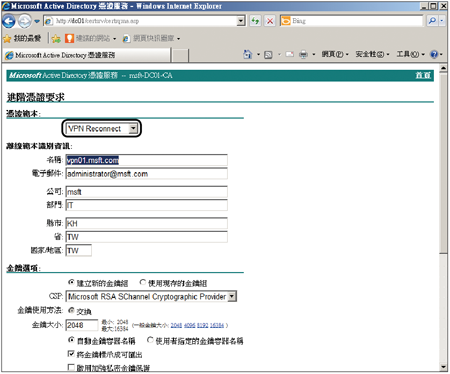The width and height of the screenshot is (450, 374).
Task: Click the vertical scrollbar thumb
Action: pos(443,163)
